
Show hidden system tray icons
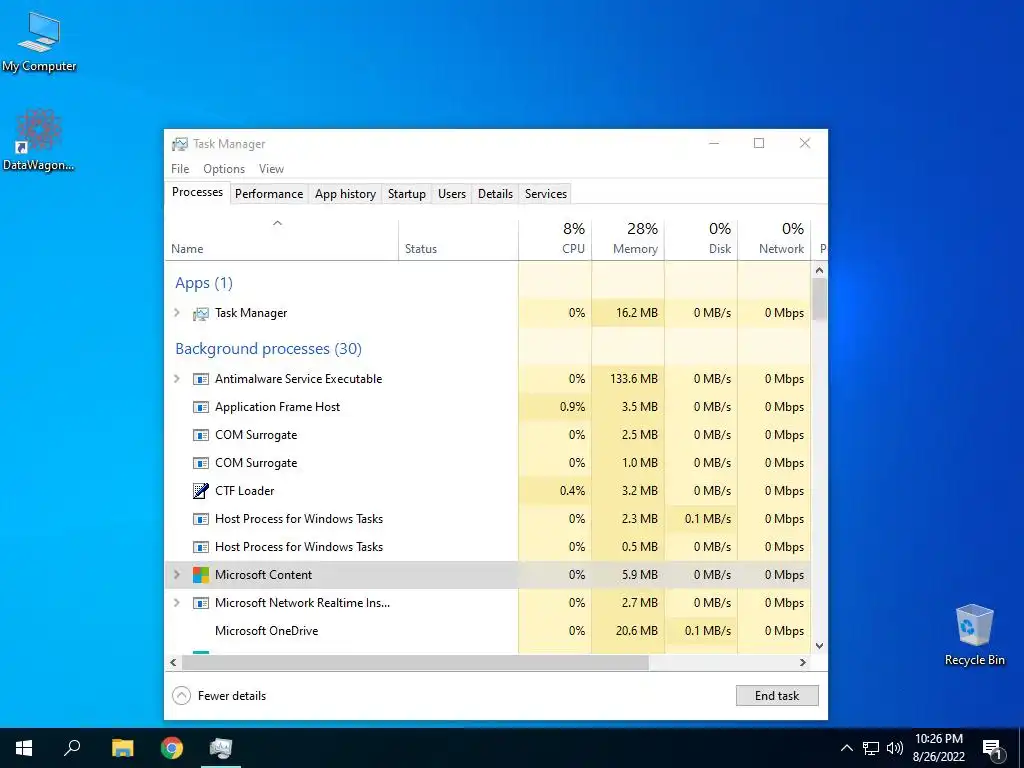tap(846, 748)
